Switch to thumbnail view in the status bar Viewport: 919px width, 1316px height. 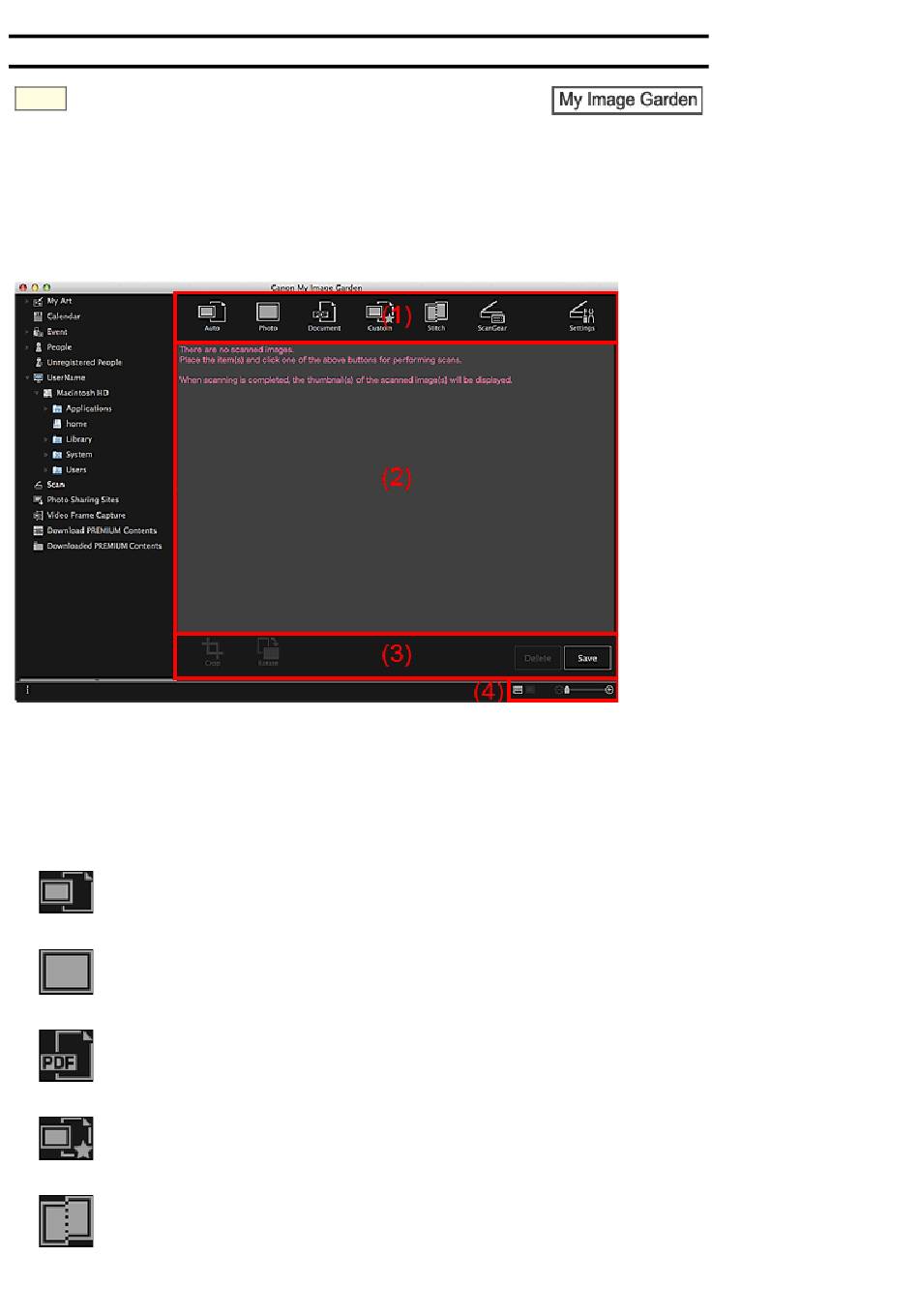pos(519,690)
